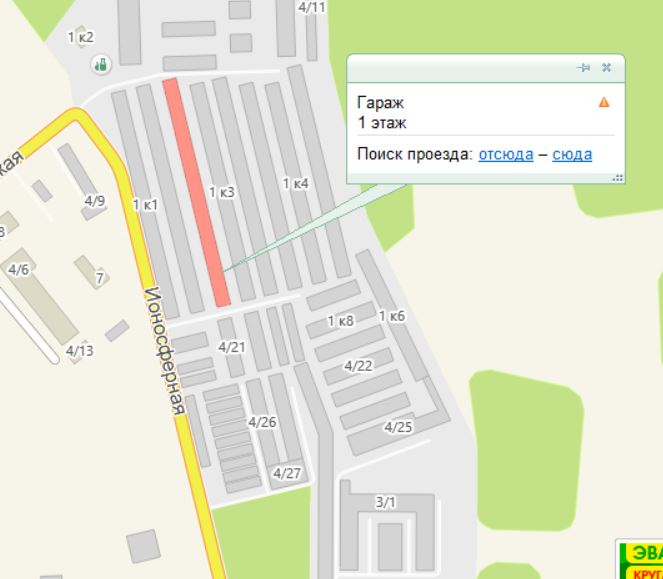Click the green advertisement banner in corner
This screenshot has width=663, height=579.
(639, 559)
